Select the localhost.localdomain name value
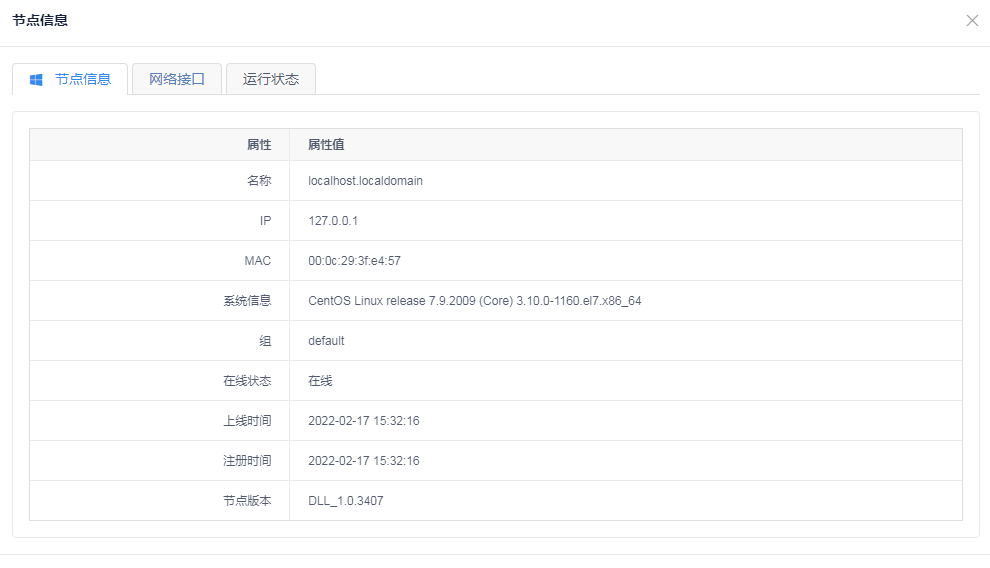Image resolution: width=990 pixels, height=568 pixels. click(365, 181)
